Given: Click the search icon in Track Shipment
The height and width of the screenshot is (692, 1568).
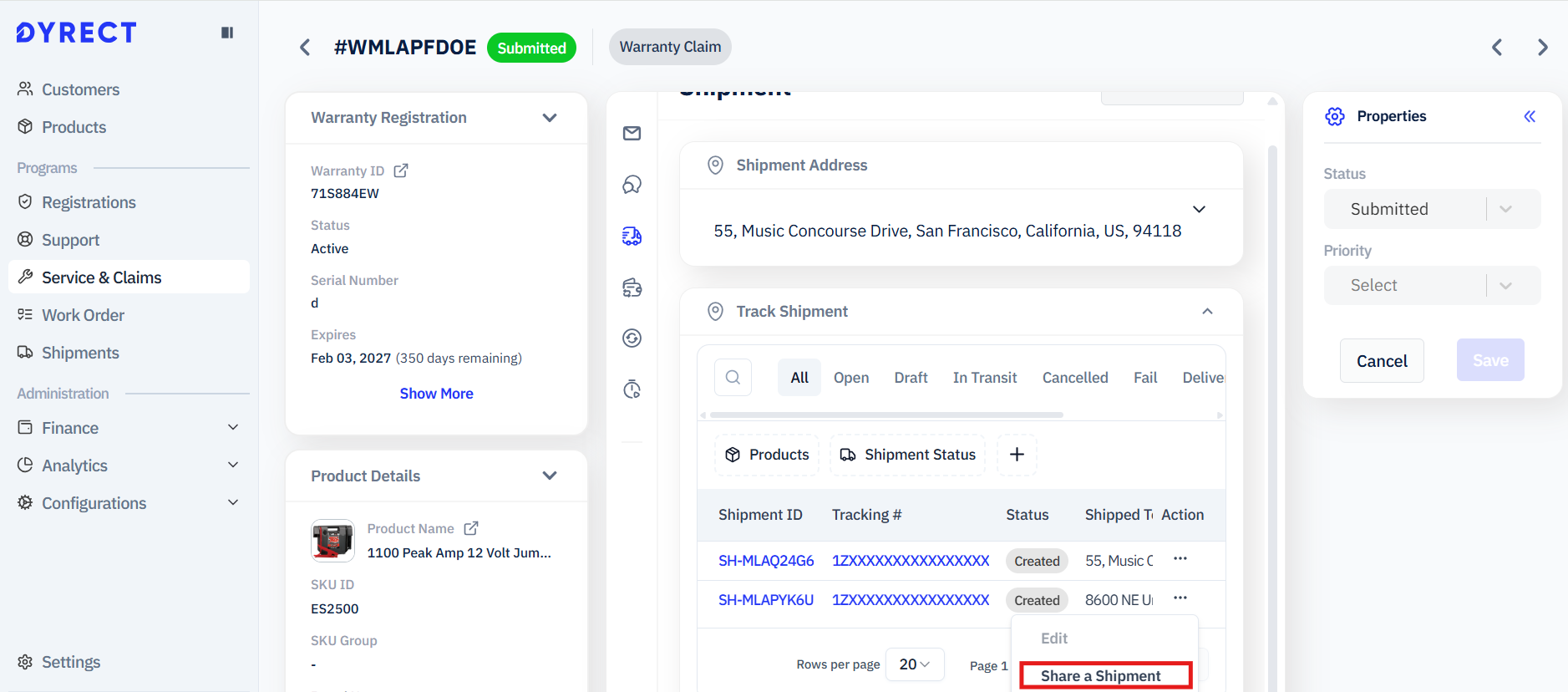Looking at the screenshot, I should point(733,378).
